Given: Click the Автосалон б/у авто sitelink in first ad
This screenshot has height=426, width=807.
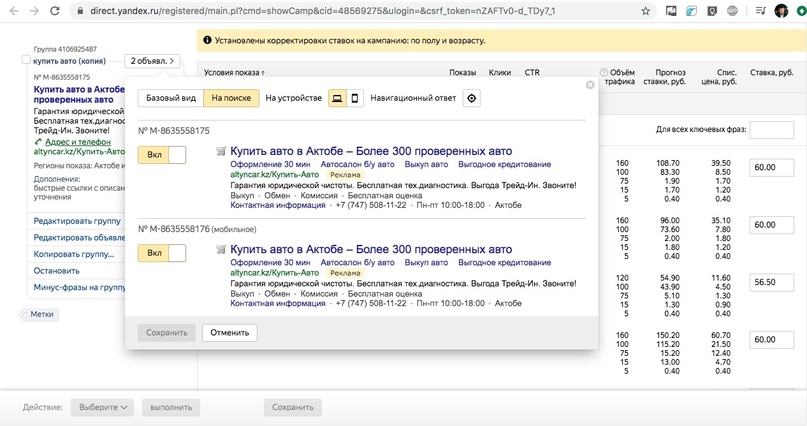Looking at the screenshot, I should coord(357,165).
